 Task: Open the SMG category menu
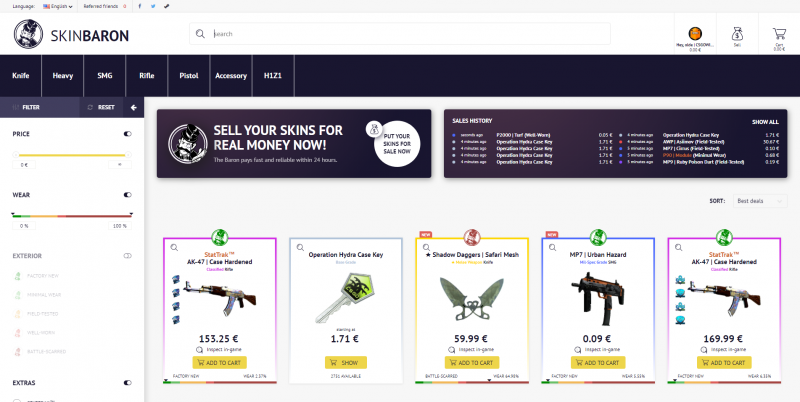pos(105,76)
